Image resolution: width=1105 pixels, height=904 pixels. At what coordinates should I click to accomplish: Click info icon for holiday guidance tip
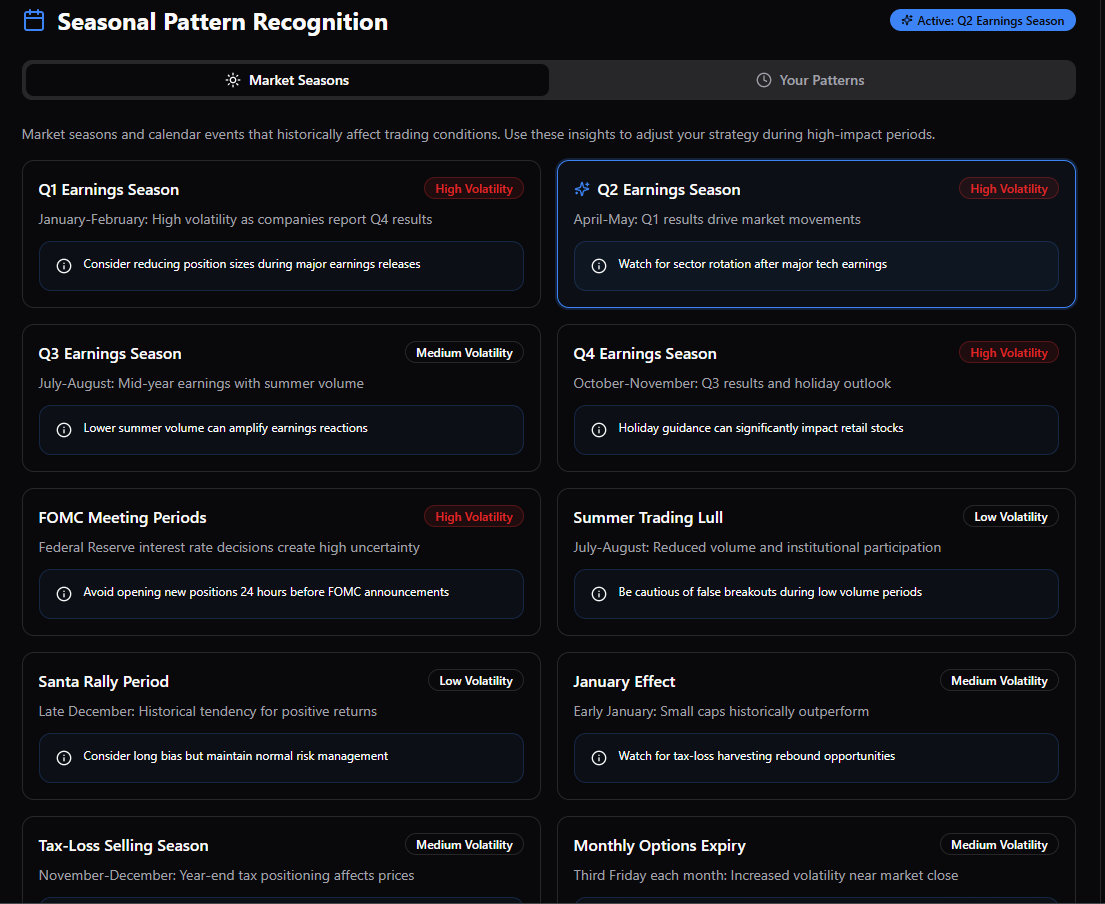(x=599, y=430)
